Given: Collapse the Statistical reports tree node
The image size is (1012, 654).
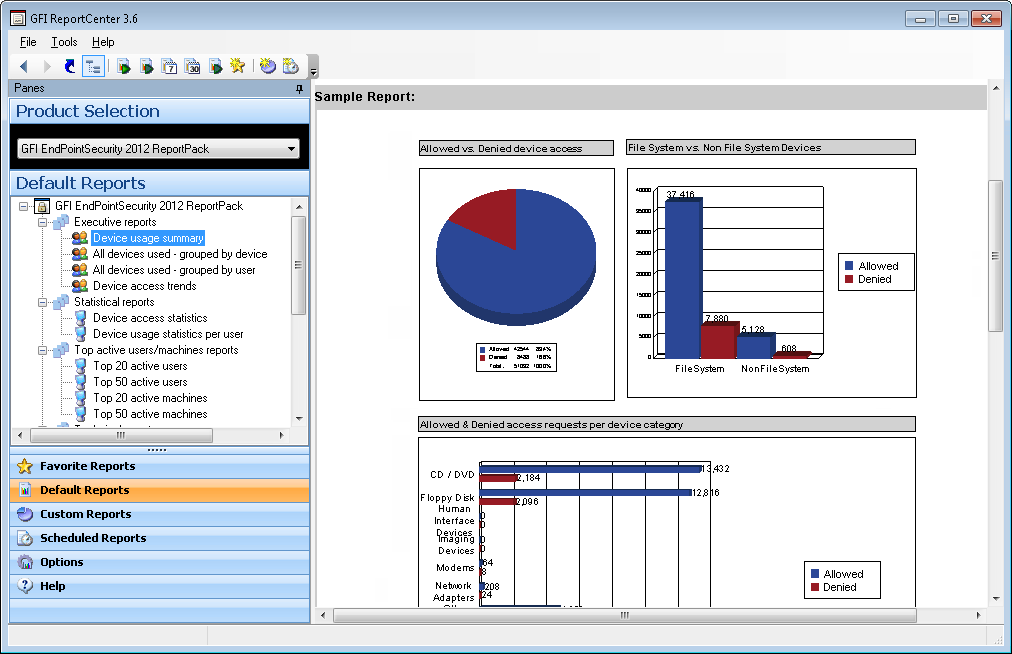Looking at the screenshot, I should coord(43,302).
